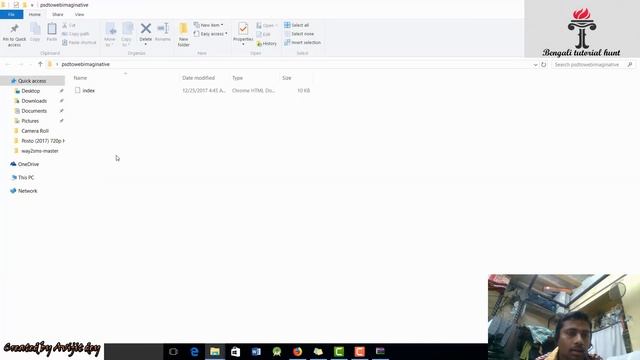Click Select all in the ribbon
Viewport: 640px width, 360px height.
tap(297, 25)
